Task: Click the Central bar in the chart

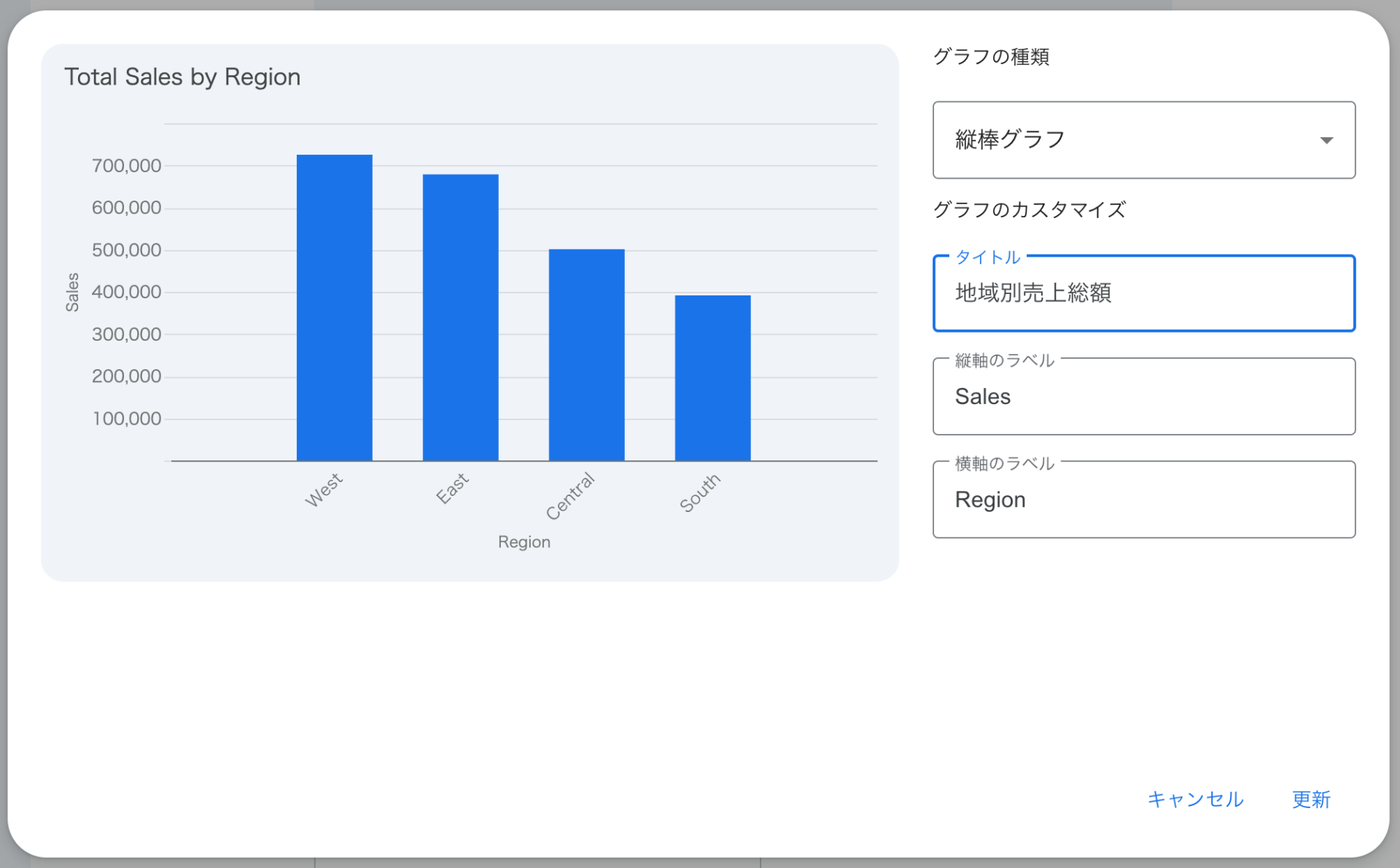Action: point(586,354)
